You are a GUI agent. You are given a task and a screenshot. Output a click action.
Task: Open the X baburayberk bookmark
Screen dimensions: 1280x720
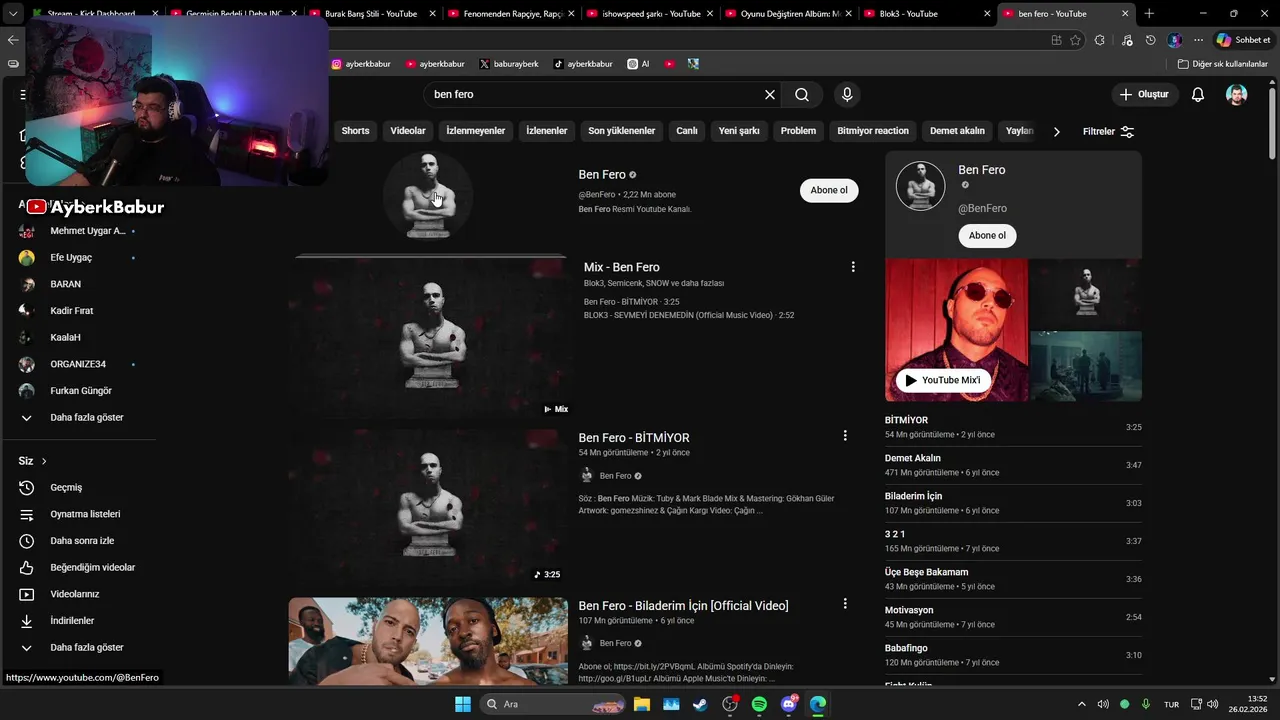tap(509, 63)
